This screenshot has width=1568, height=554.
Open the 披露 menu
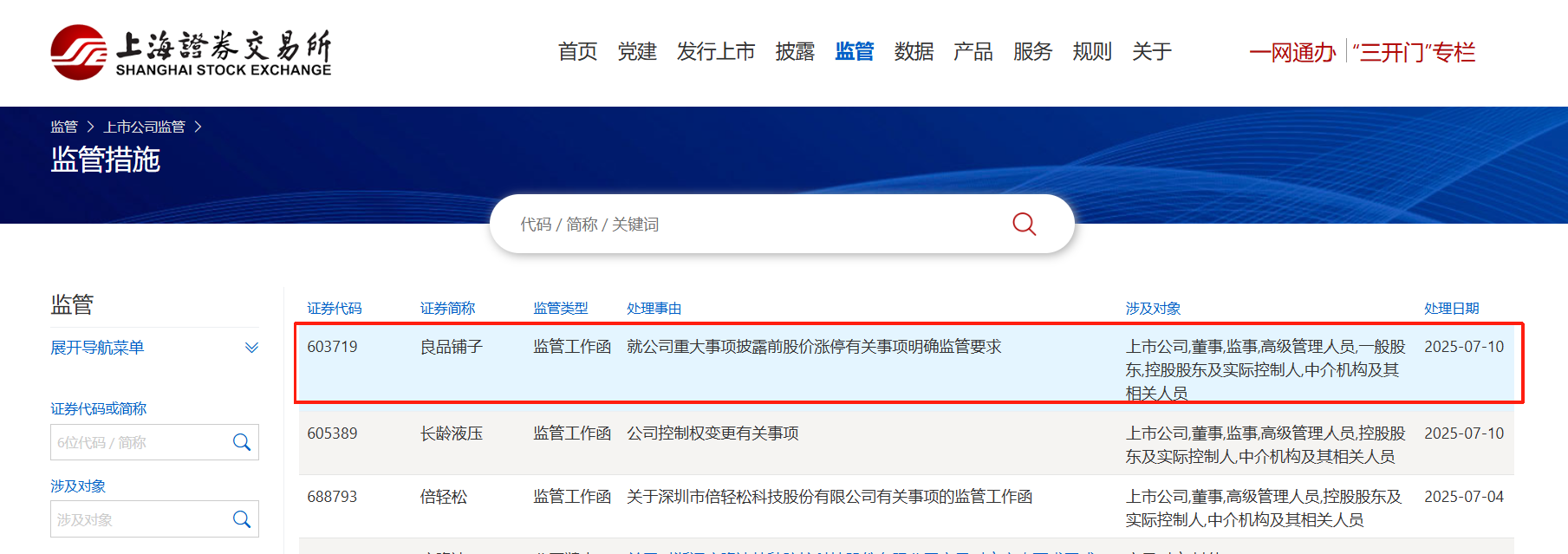coord(795,52)
